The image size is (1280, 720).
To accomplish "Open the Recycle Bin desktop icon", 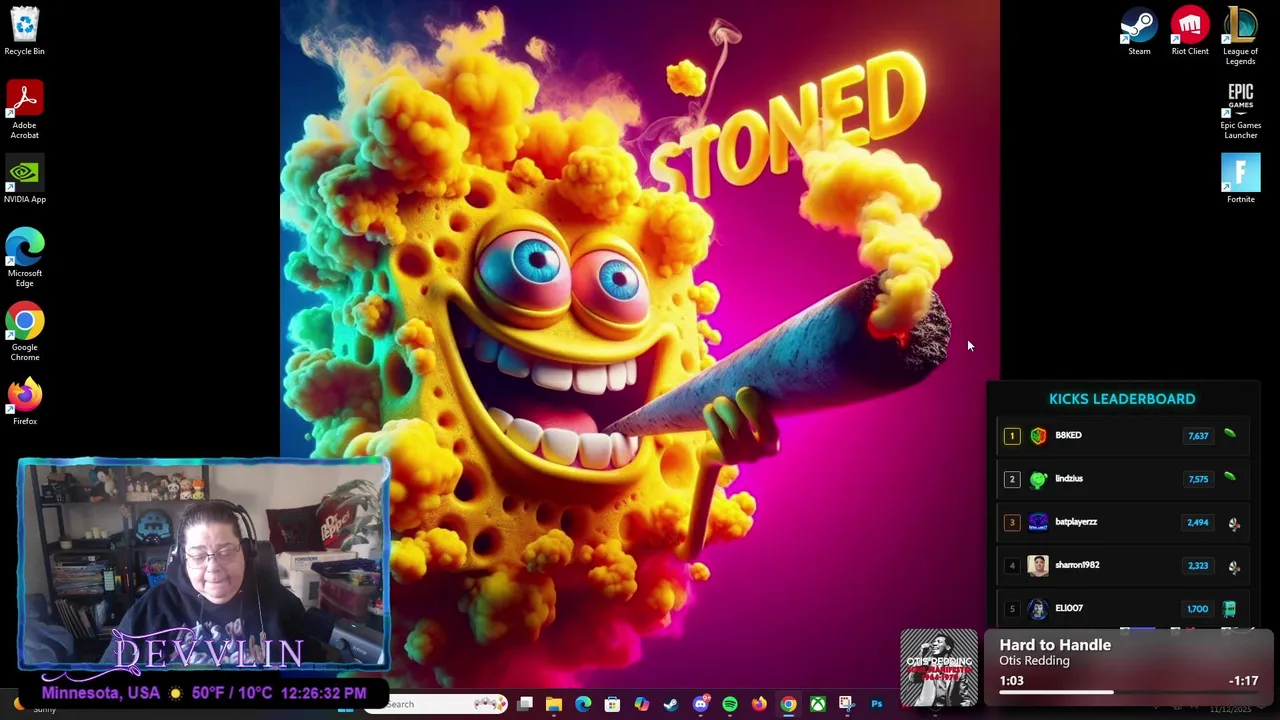I will (x=24, y=31).
